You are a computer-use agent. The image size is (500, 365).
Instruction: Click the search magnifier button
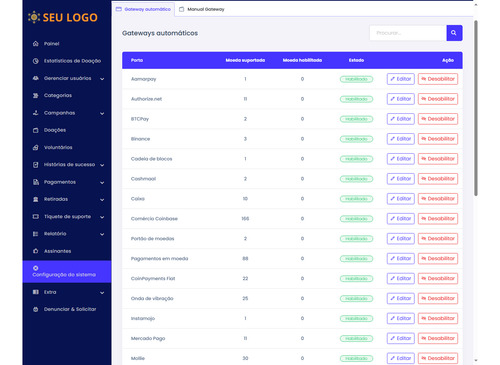[x=454, y=33]
